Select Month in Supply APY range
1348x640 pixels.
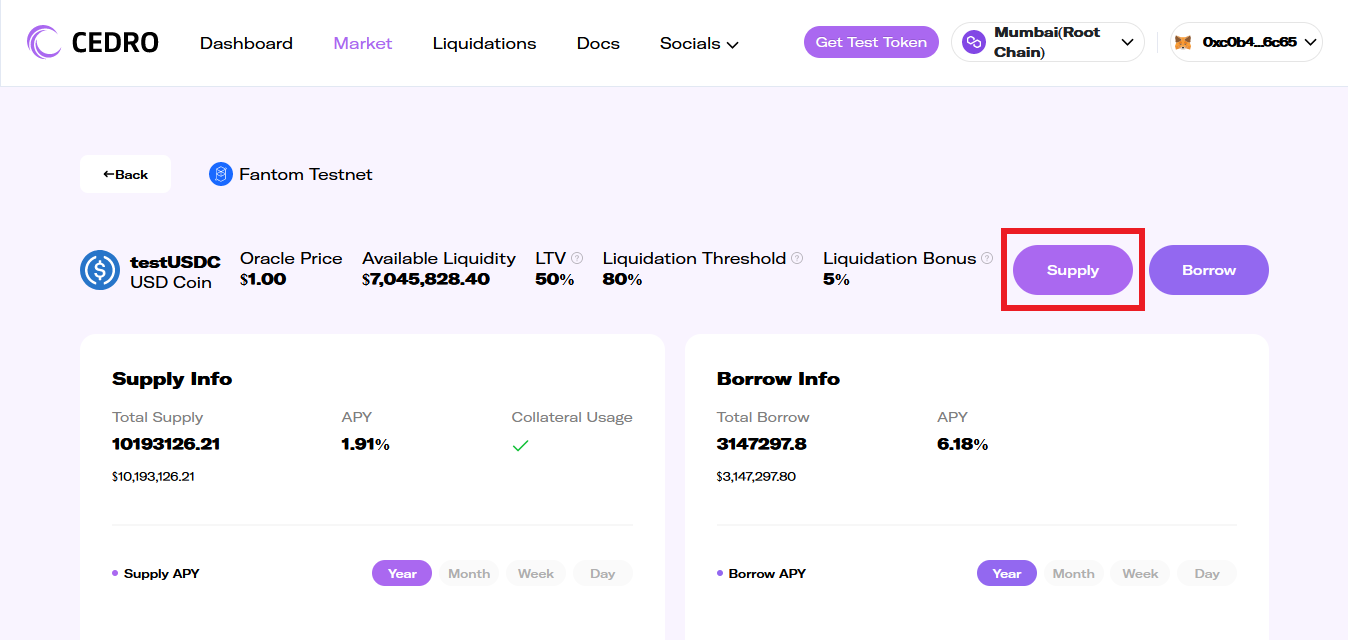(469, 573)
